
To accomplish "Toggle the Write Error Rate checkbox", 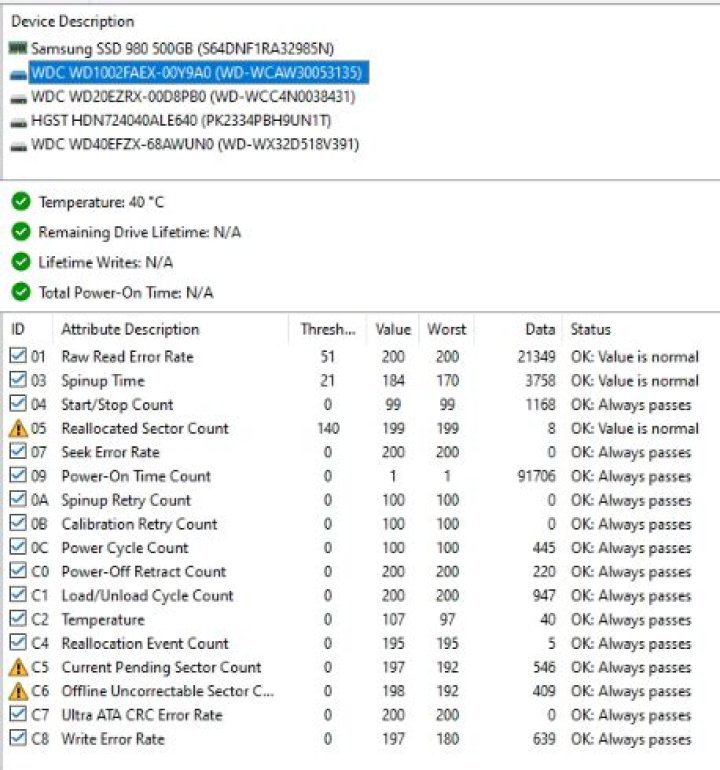I will click(18, 738).
